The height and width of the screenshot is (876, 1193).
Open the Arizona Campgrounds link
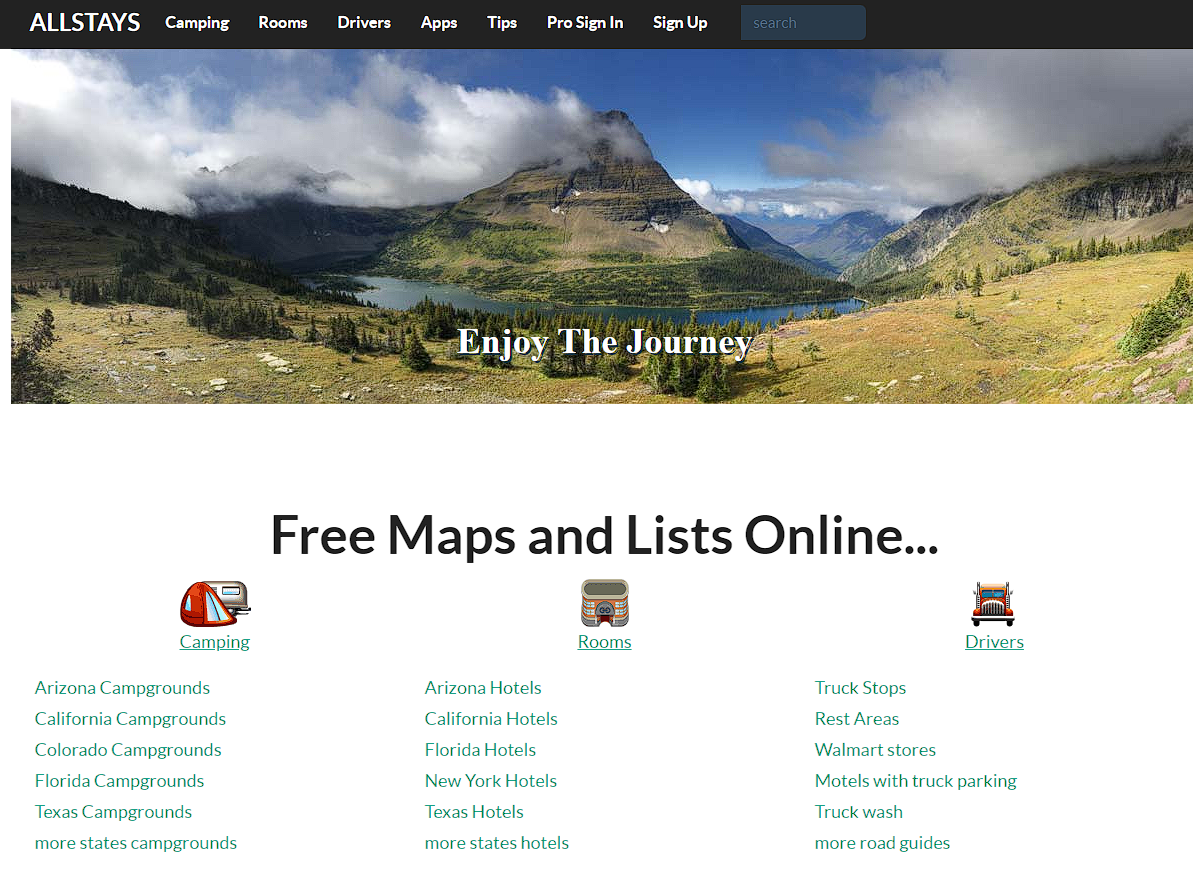pos(122,688)
